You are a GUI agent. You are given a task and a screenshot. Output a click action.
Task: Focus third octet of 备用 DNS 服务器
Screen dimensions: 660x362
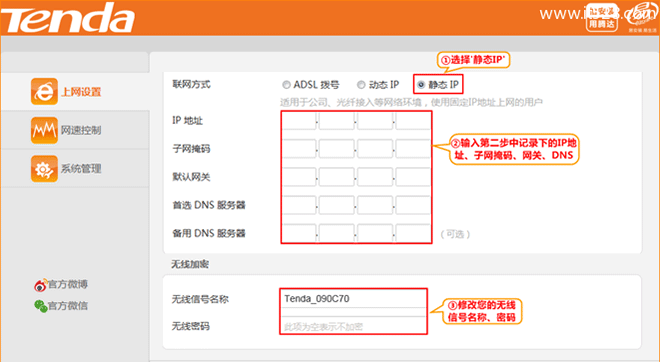click(x=375, y=234)
